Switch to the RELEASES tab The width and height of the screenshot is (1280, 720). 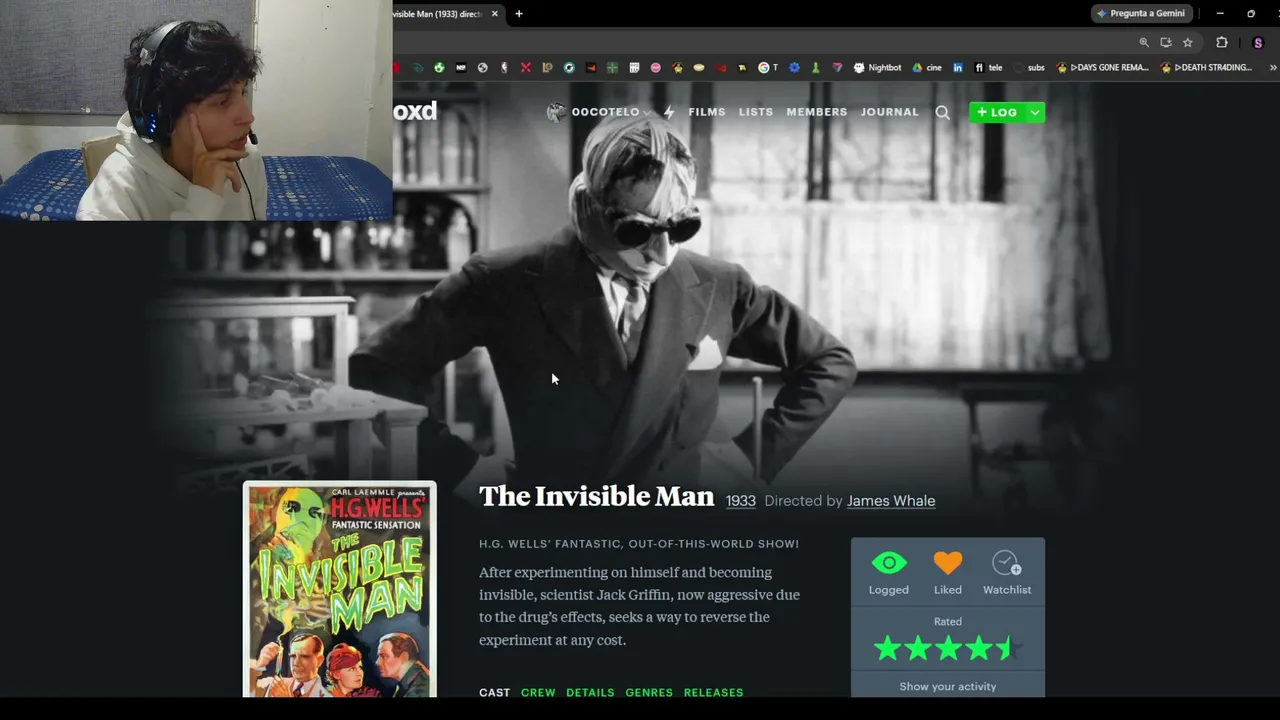[713, 692]
